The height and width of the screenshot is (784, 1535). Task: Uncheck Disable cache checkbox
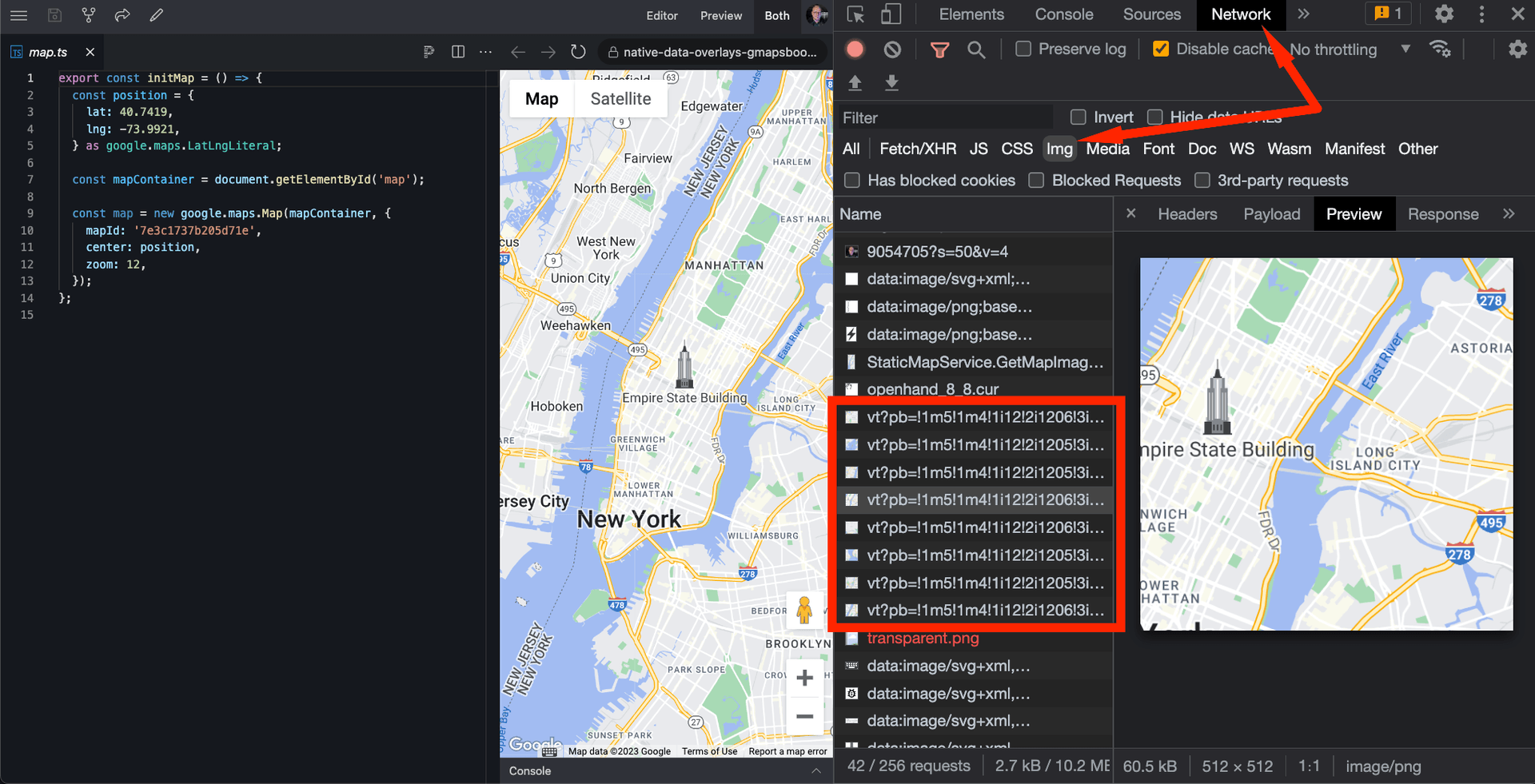(x=1161, y=49)
